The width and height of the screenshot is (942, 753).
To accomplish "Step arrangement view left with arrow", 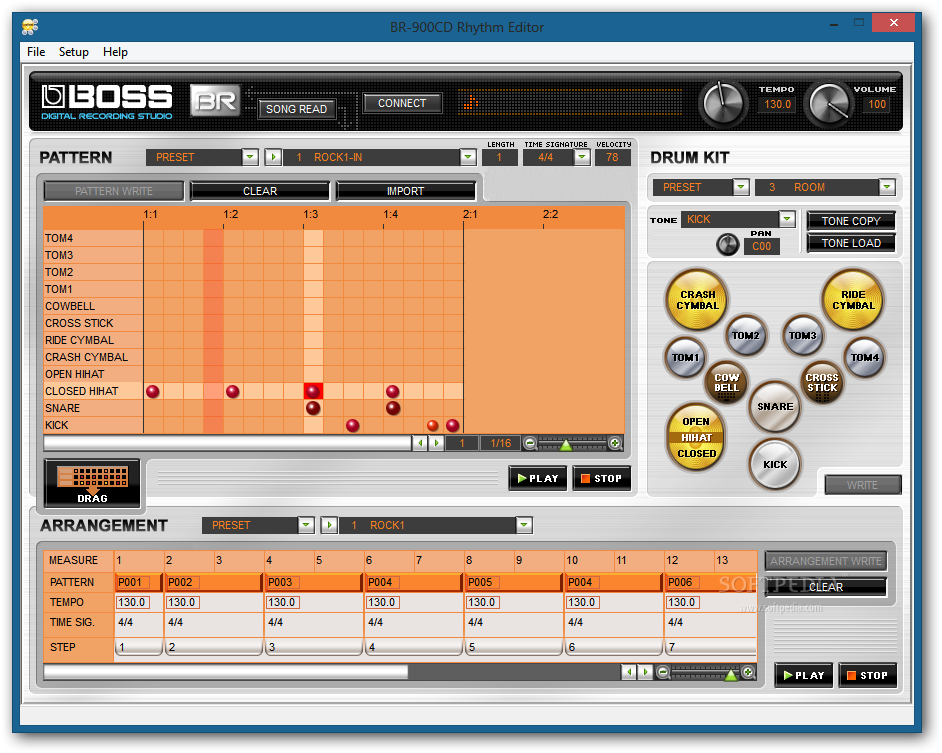I will point(629,672).
